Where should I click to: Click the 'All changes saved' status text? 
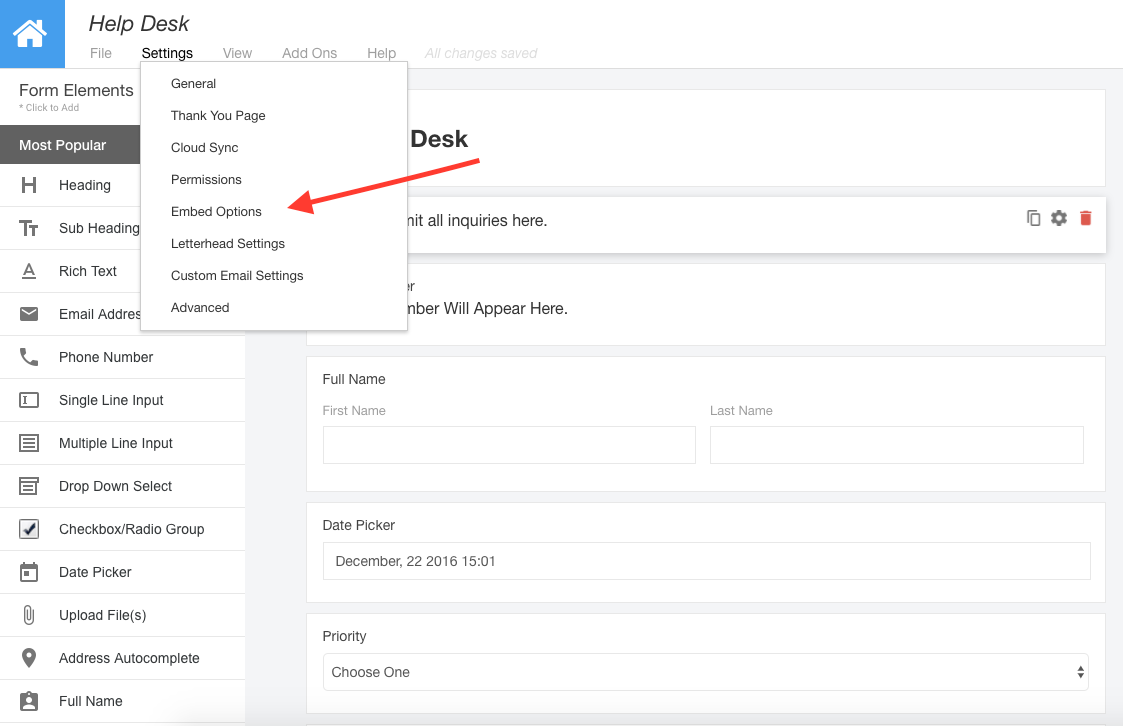pos(481,54)
